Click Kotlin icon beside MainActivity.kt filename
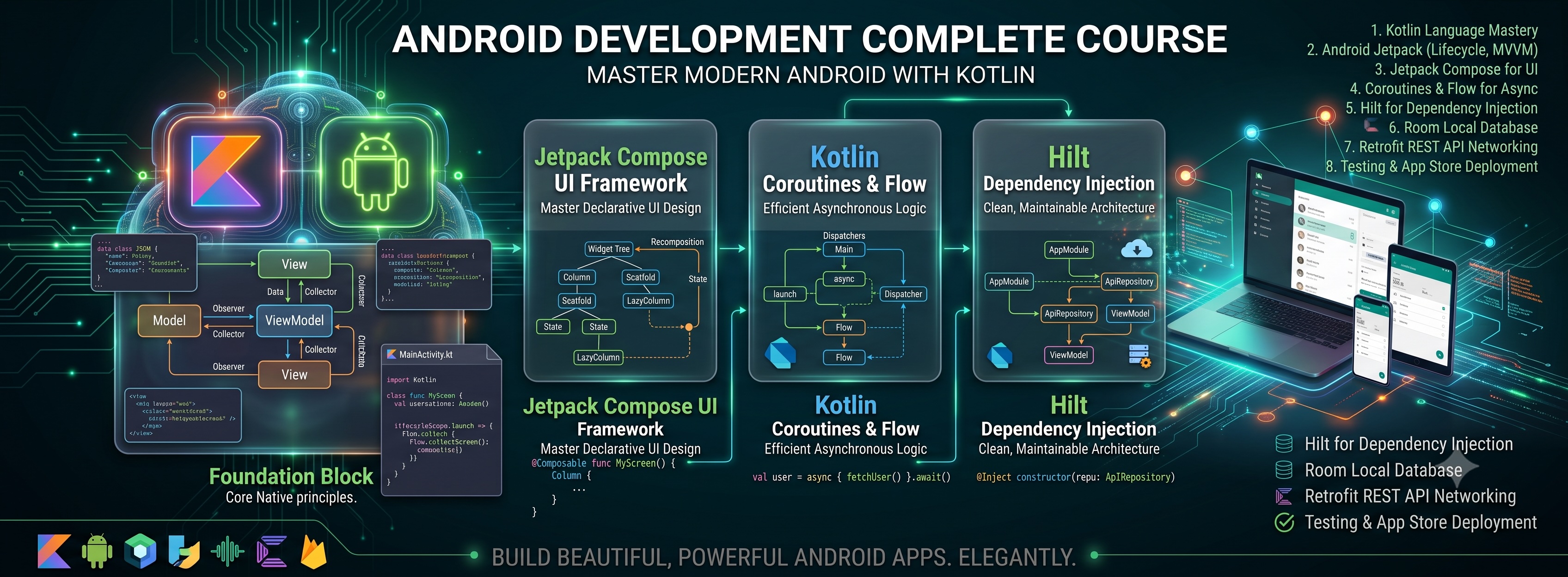Viewport: 1568px width, 577px height. point(392,354)
